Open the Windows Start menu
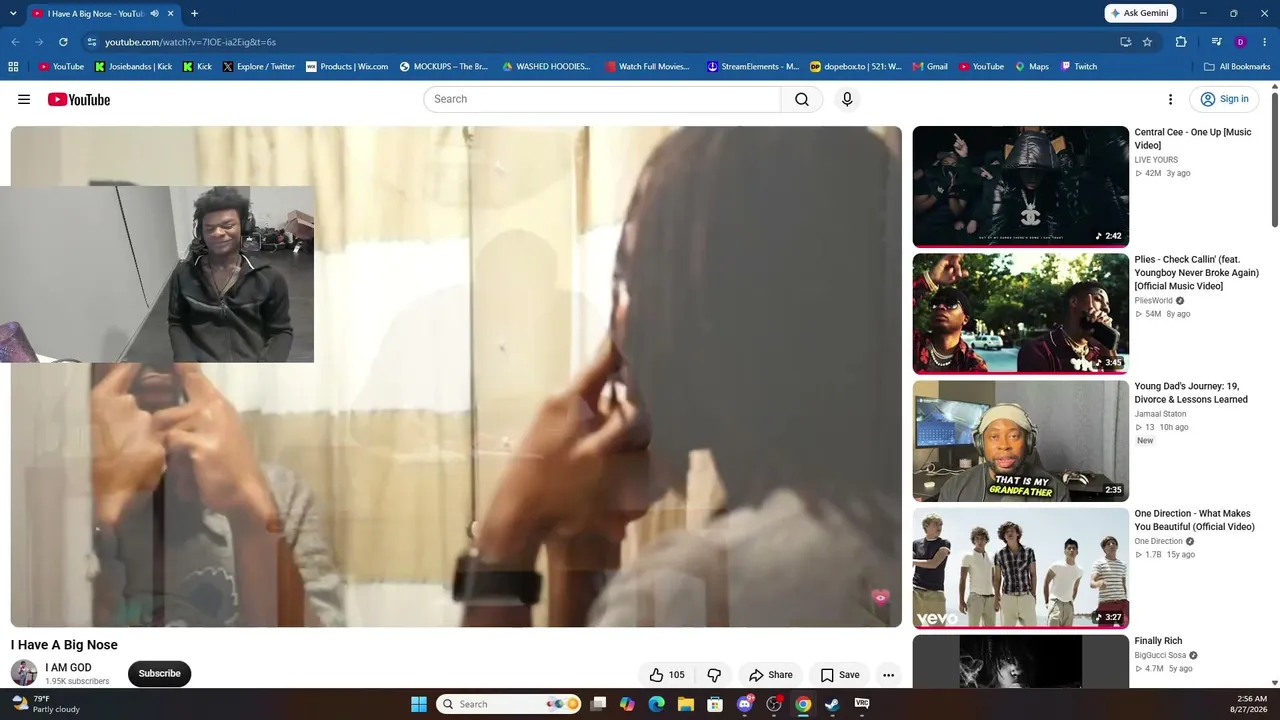The width and height of the screenshot is (1280, 720). [x=419, y=704]
